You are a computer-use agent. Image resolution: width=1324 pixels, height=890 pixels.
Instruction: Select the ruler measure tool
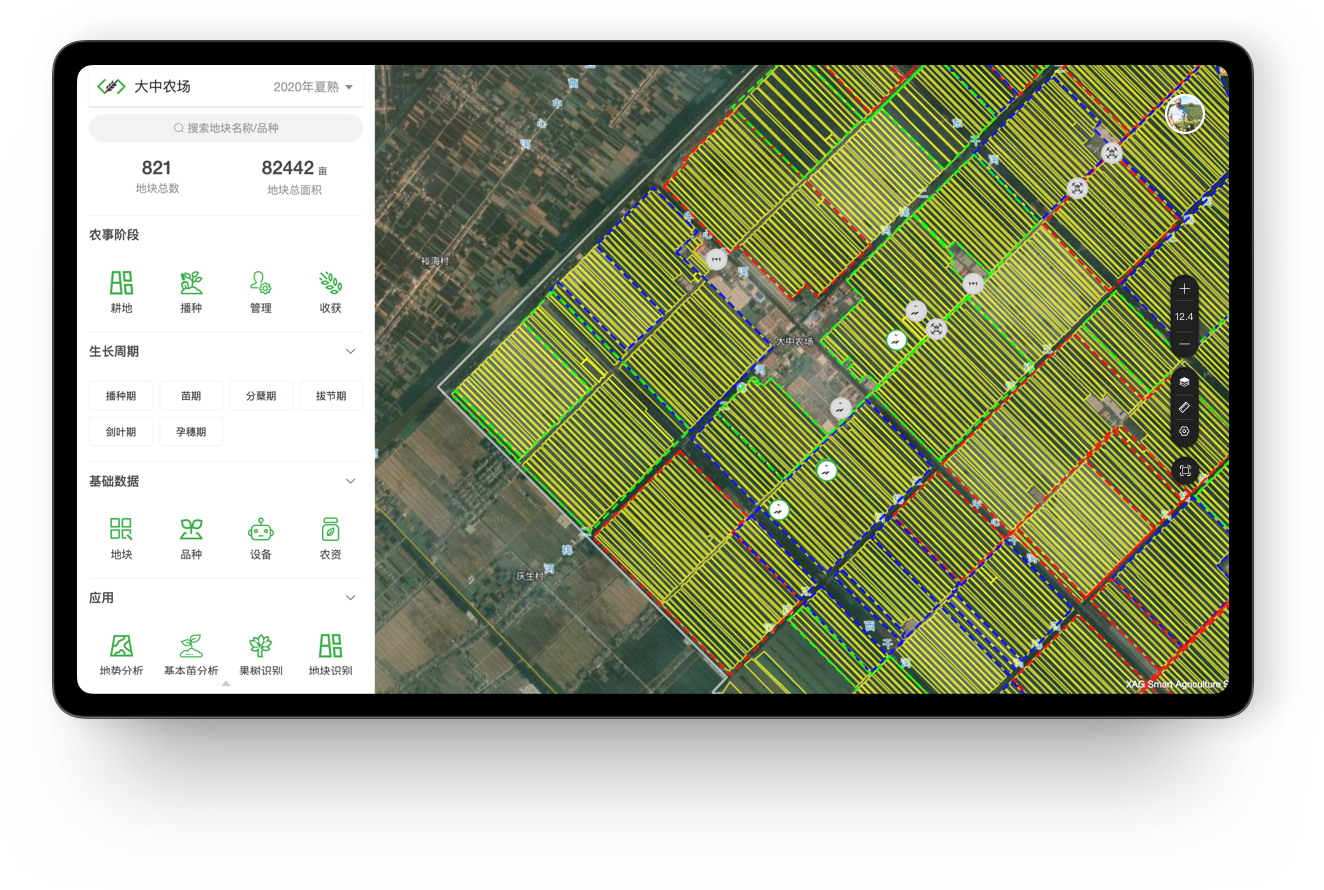point(1184,407)
